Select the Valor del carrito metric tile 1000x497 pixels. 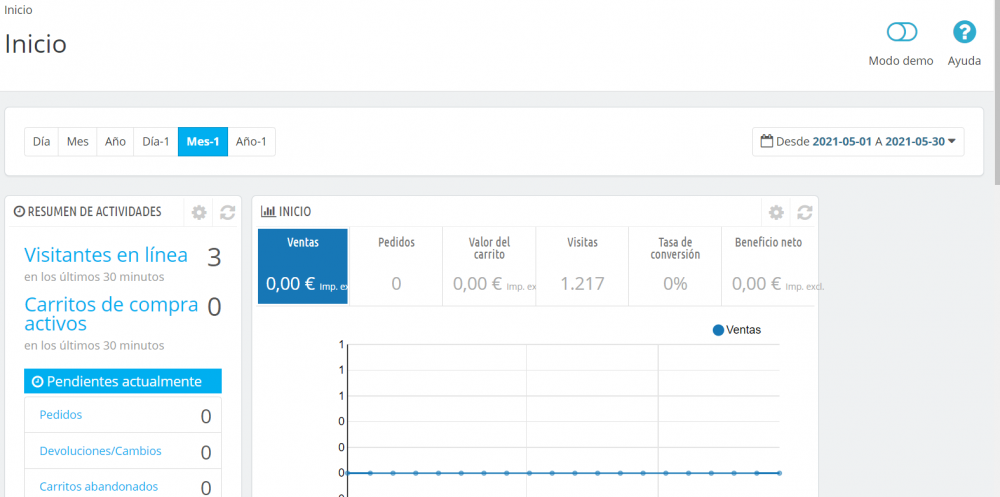[489, 266]
